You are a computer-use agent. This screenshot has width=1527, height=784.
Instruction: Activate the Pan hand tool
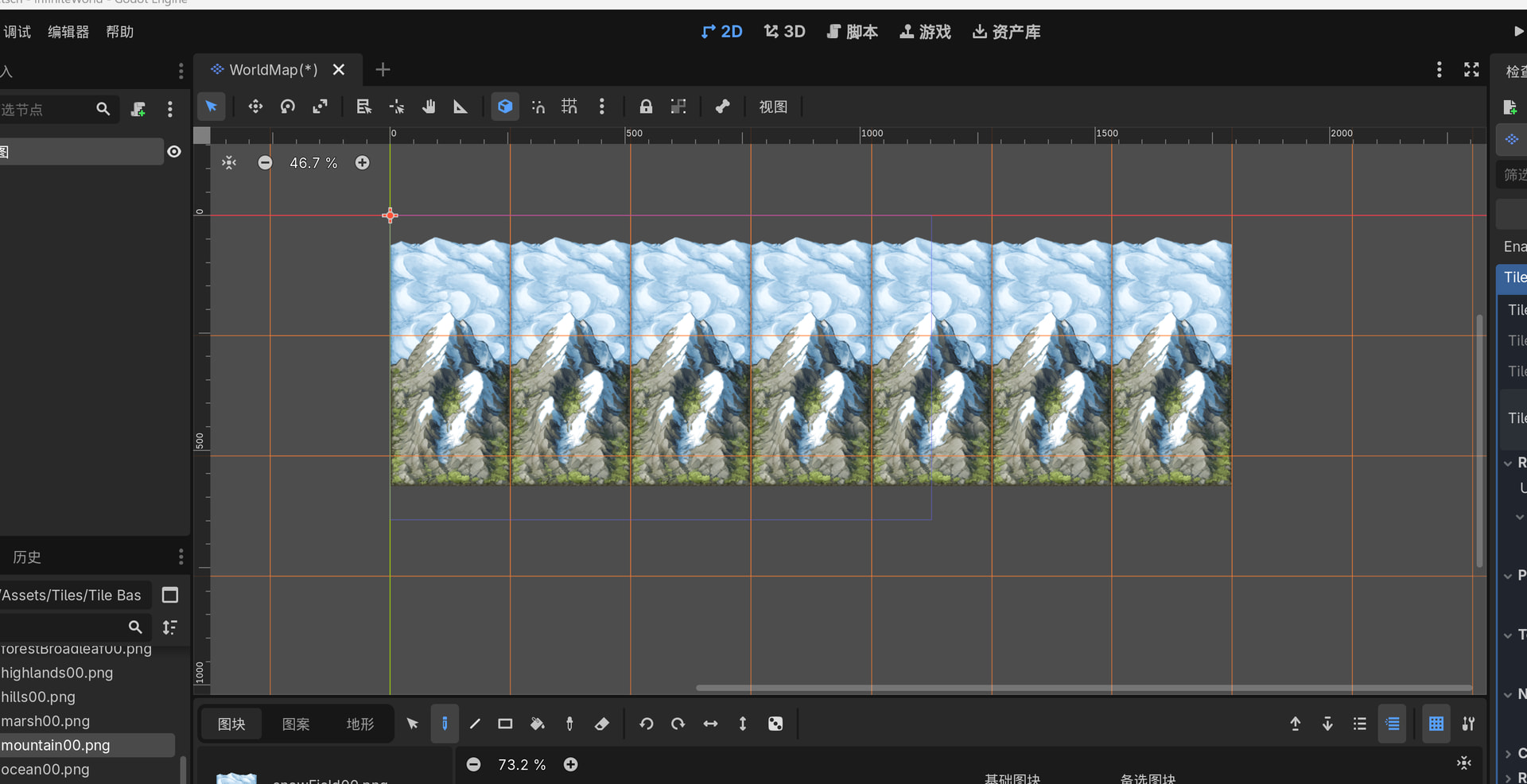click(x=429, y=107)
